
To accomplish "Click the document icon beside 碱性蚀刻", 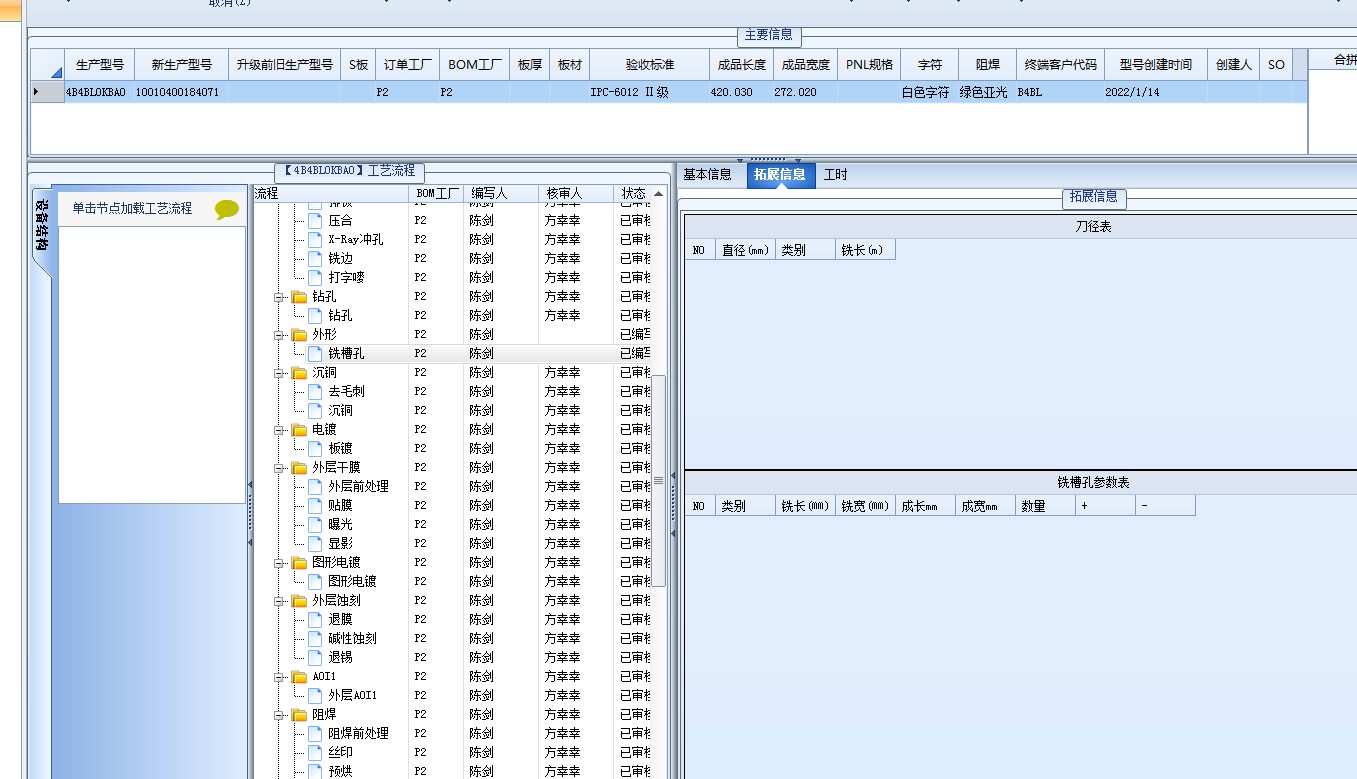I will 315,638.
